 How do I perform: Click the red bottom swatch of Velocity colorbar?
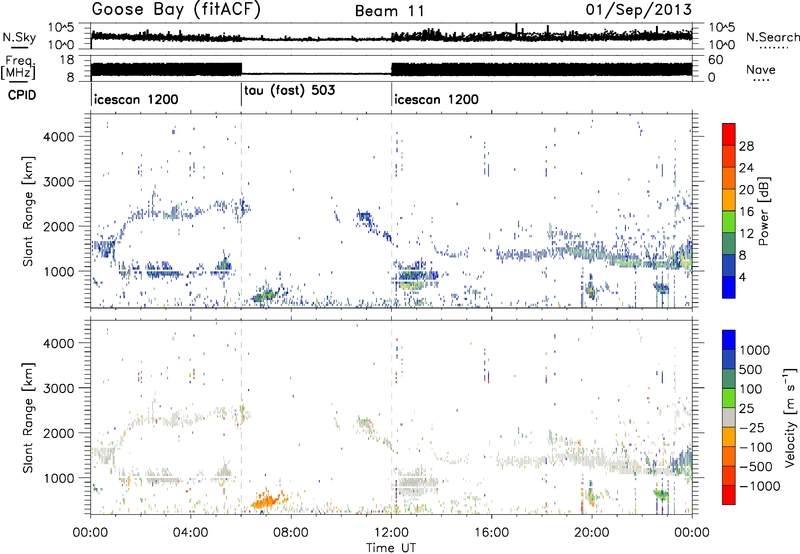729,495
